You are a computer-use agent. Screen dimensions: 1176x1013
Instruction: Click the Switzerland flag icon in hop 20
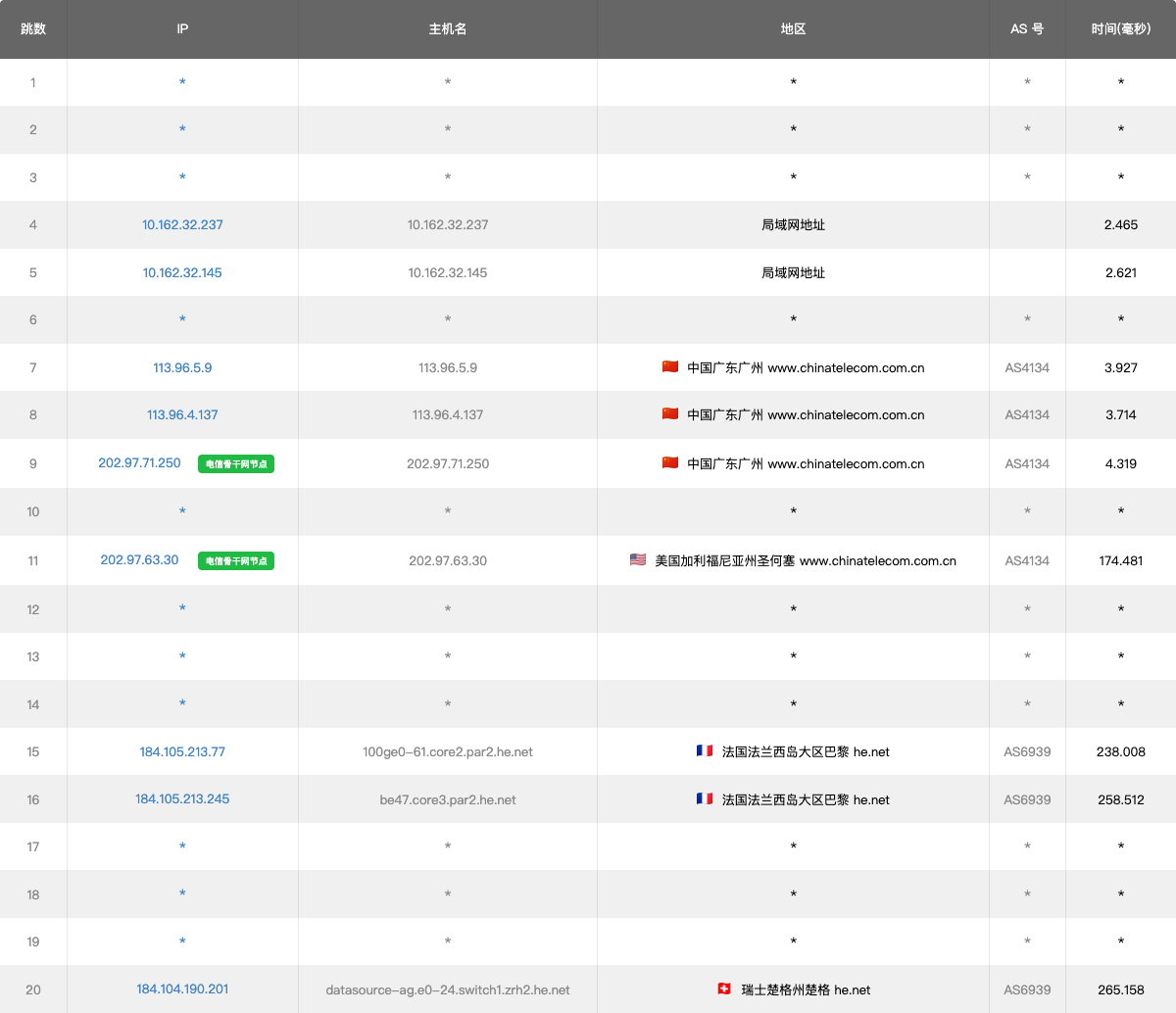[x=724, y=989]
